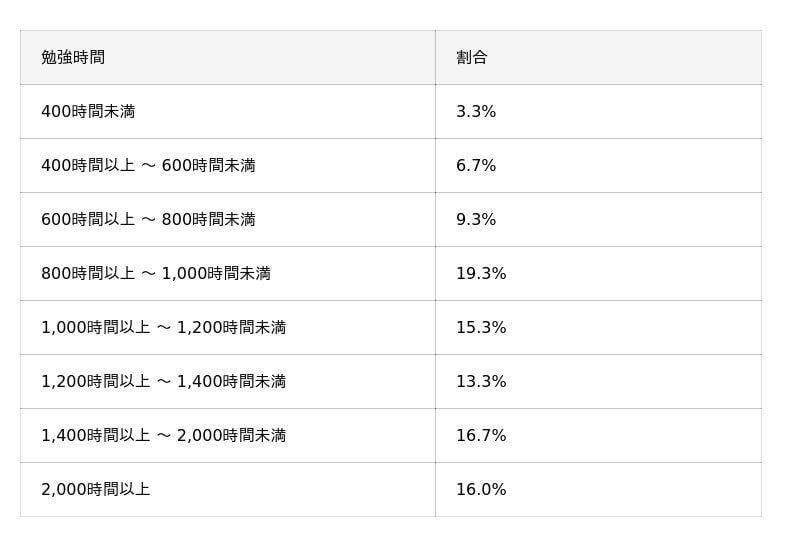Click the 〜 symbol in 1,400時間以上 row
The image size is (800, 547).
164,436
